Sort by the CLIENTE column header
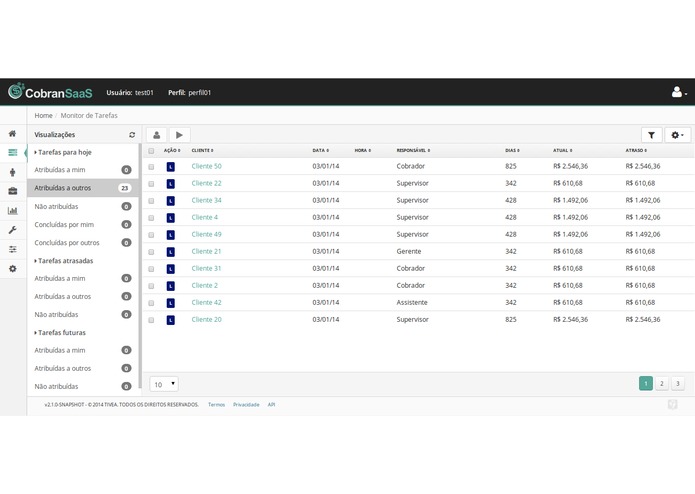This screenshot has width=695, height=494. pos(203,151)
